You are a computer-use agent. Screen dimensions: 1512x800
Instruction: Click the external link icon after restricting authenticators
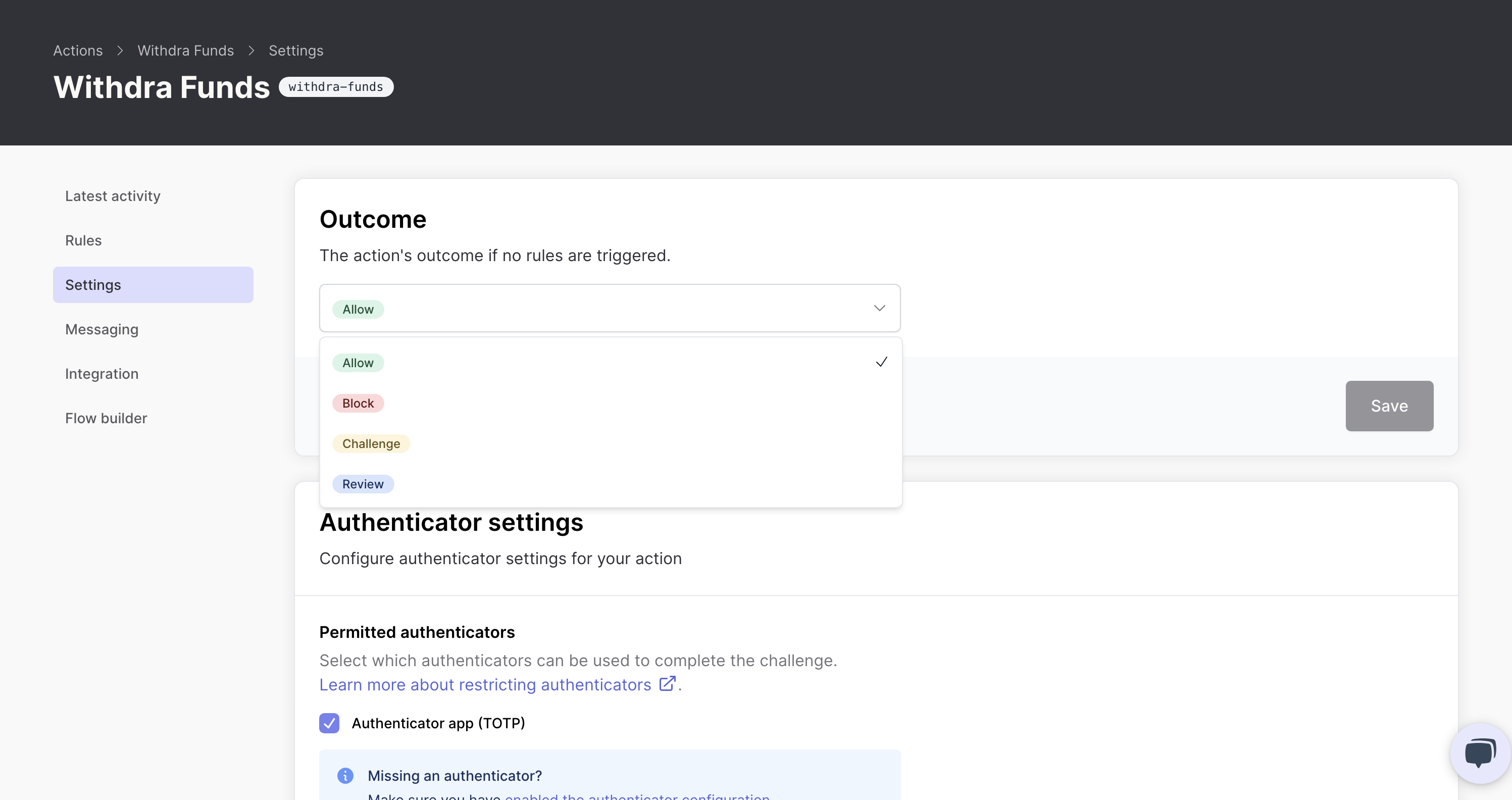click(667, 684)
